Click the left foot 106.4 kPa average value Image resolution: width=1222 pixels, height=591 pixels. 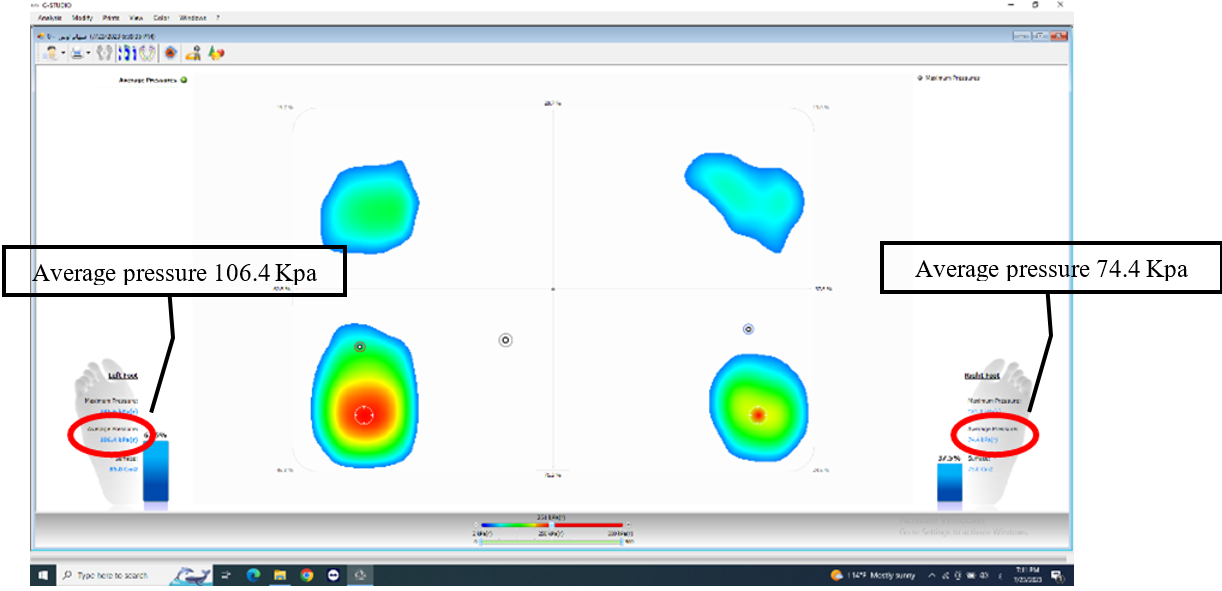click(x=118, y=438)
